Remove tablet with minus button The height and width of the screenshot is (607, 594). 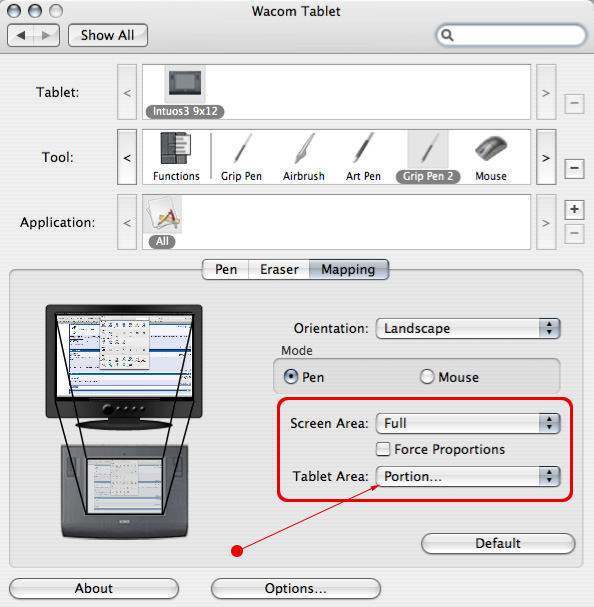574,103
